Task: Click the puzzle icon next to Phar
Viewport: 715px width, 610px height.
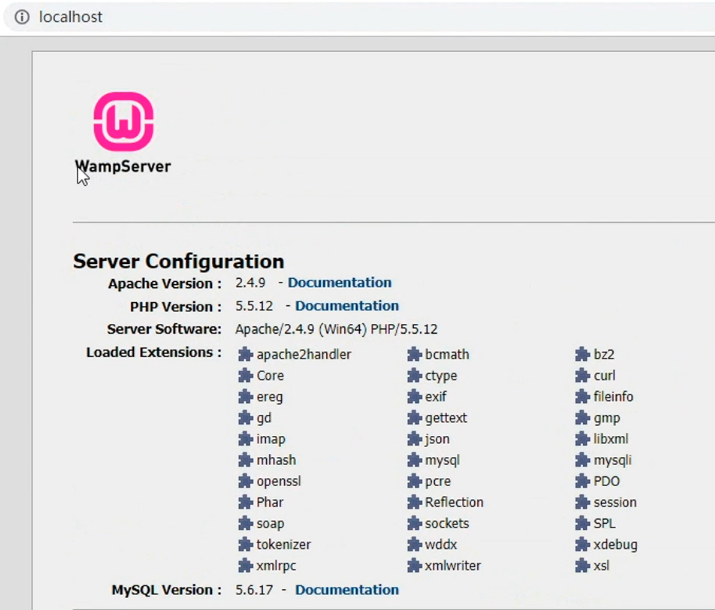Action: pos(245,502)
